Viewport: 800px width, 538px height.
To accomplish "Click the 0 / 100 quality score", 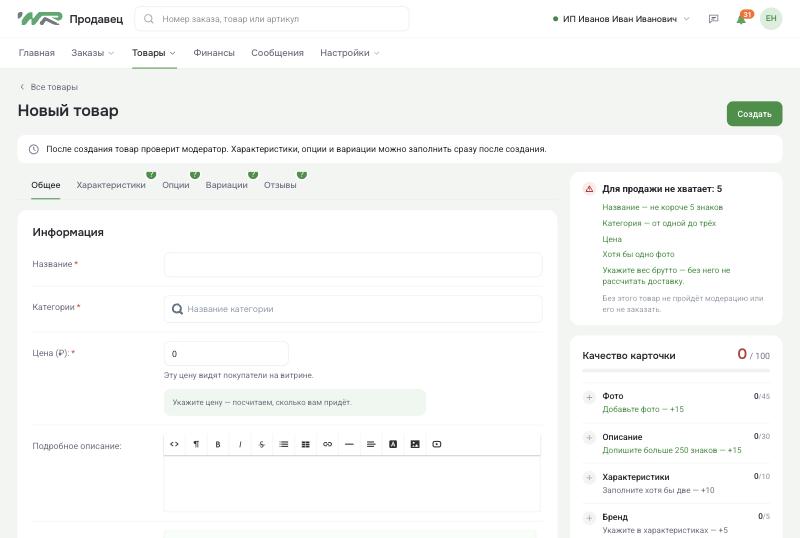I will pyautogui.click(x=753, y=354).
